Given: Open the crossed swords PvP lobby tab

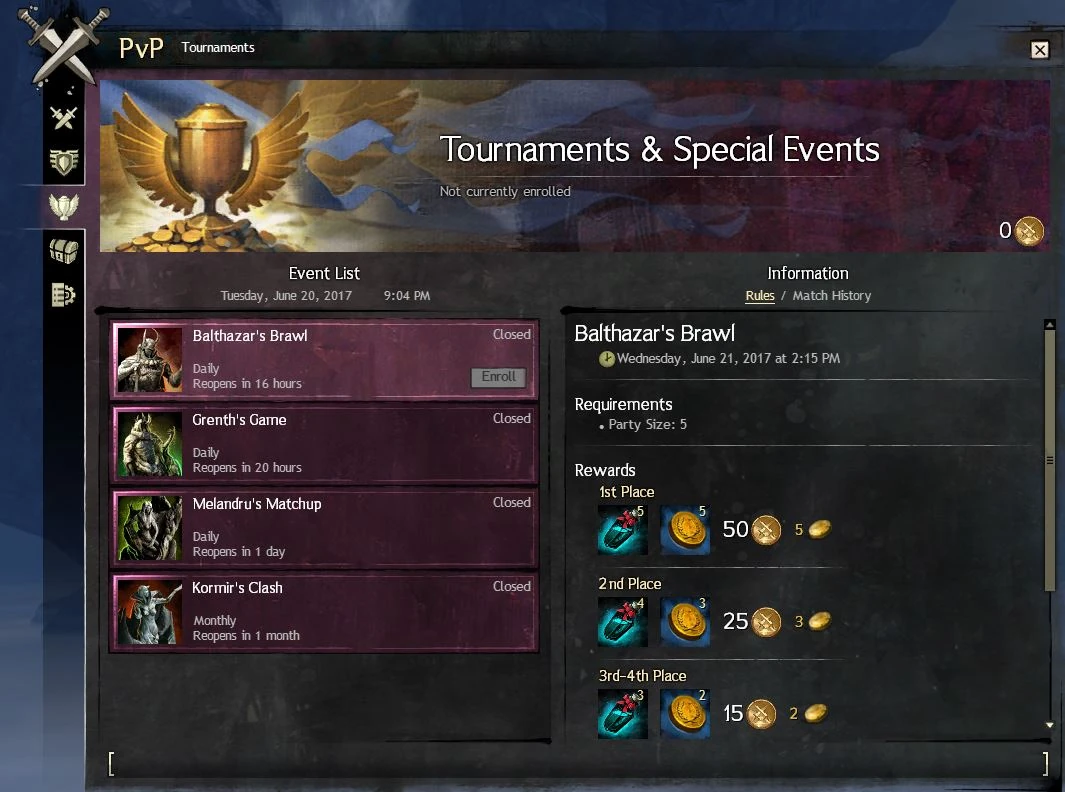Looking at the screenshot, I should [64, 118].
